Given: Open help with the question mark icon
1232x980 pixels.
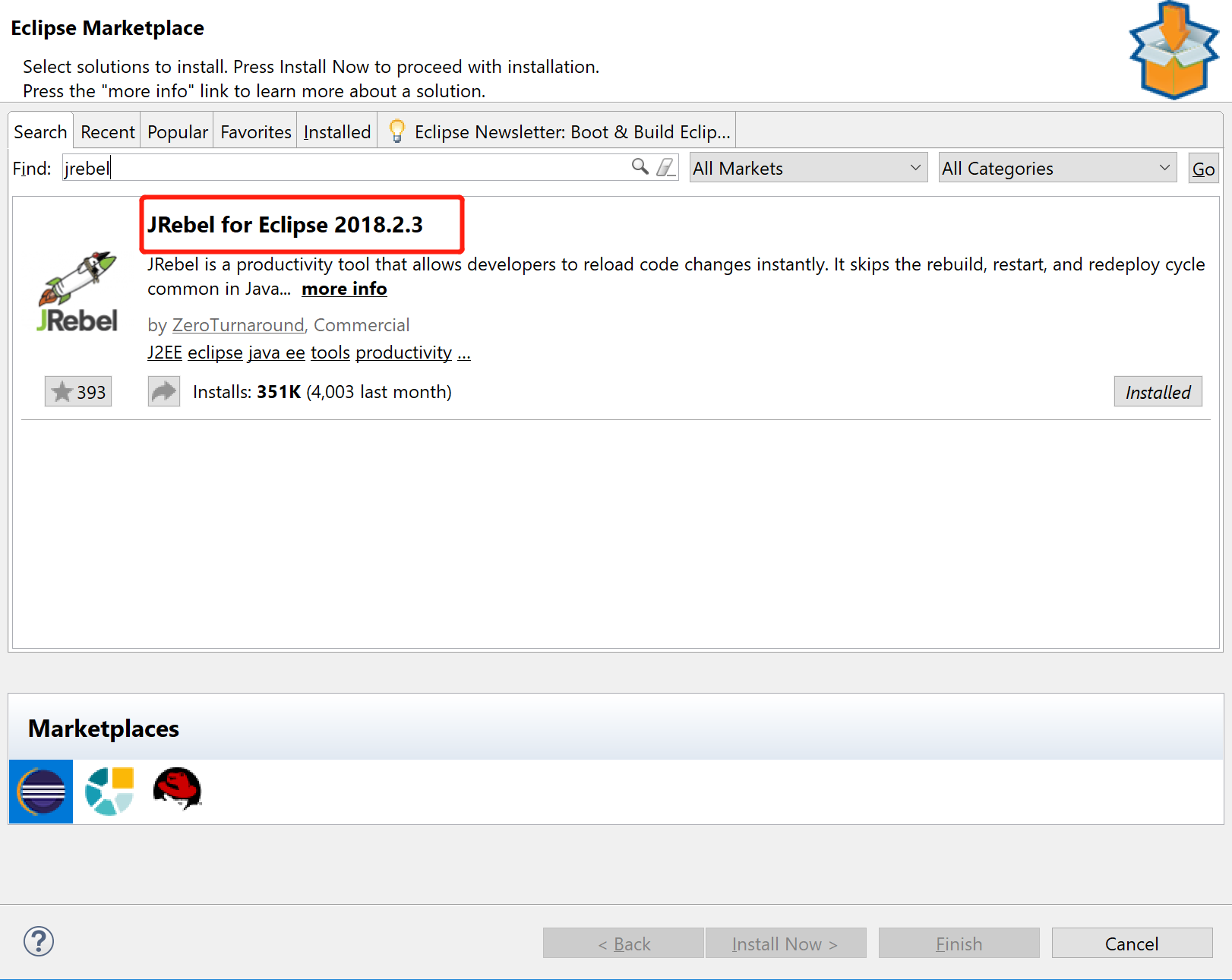Looking at the screenshot, I should [39, 941].
